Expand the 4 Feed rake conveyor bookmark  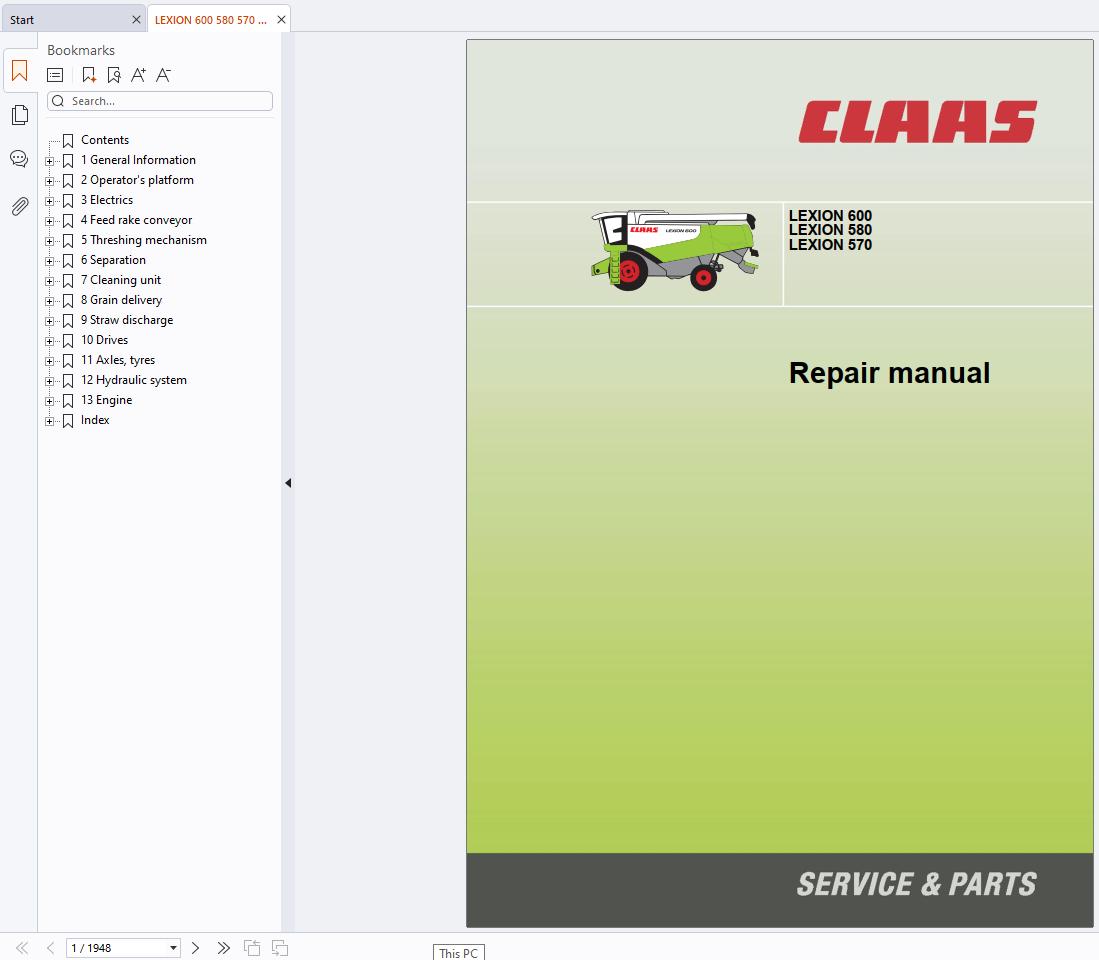[49, 221]
